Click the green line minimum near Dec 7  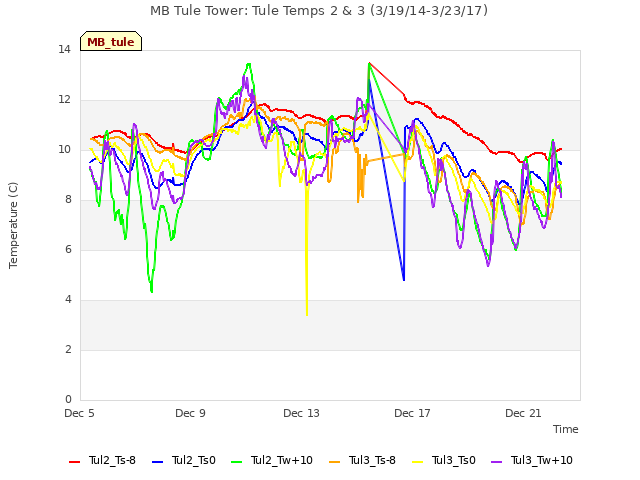[151, 291]
